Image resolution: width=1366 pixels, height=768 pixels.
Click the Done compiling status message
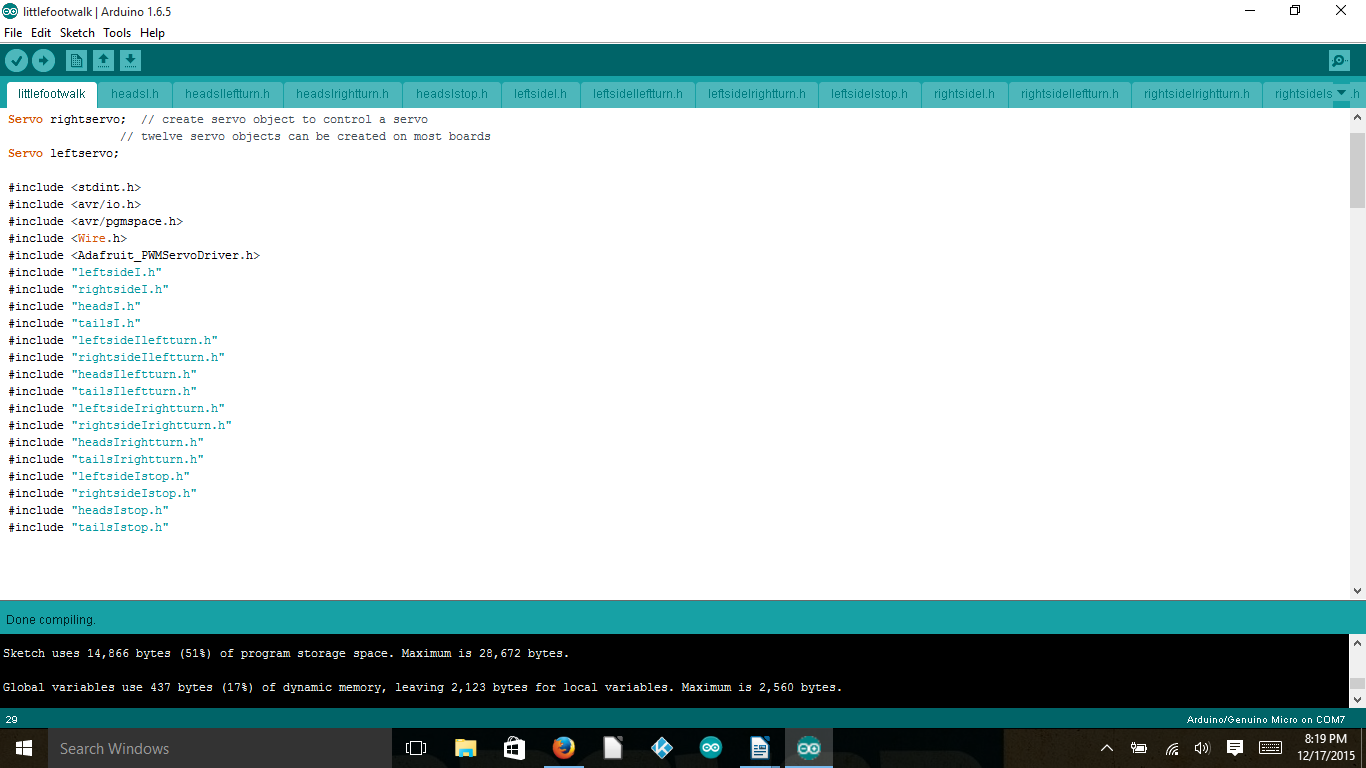point(51,620)
